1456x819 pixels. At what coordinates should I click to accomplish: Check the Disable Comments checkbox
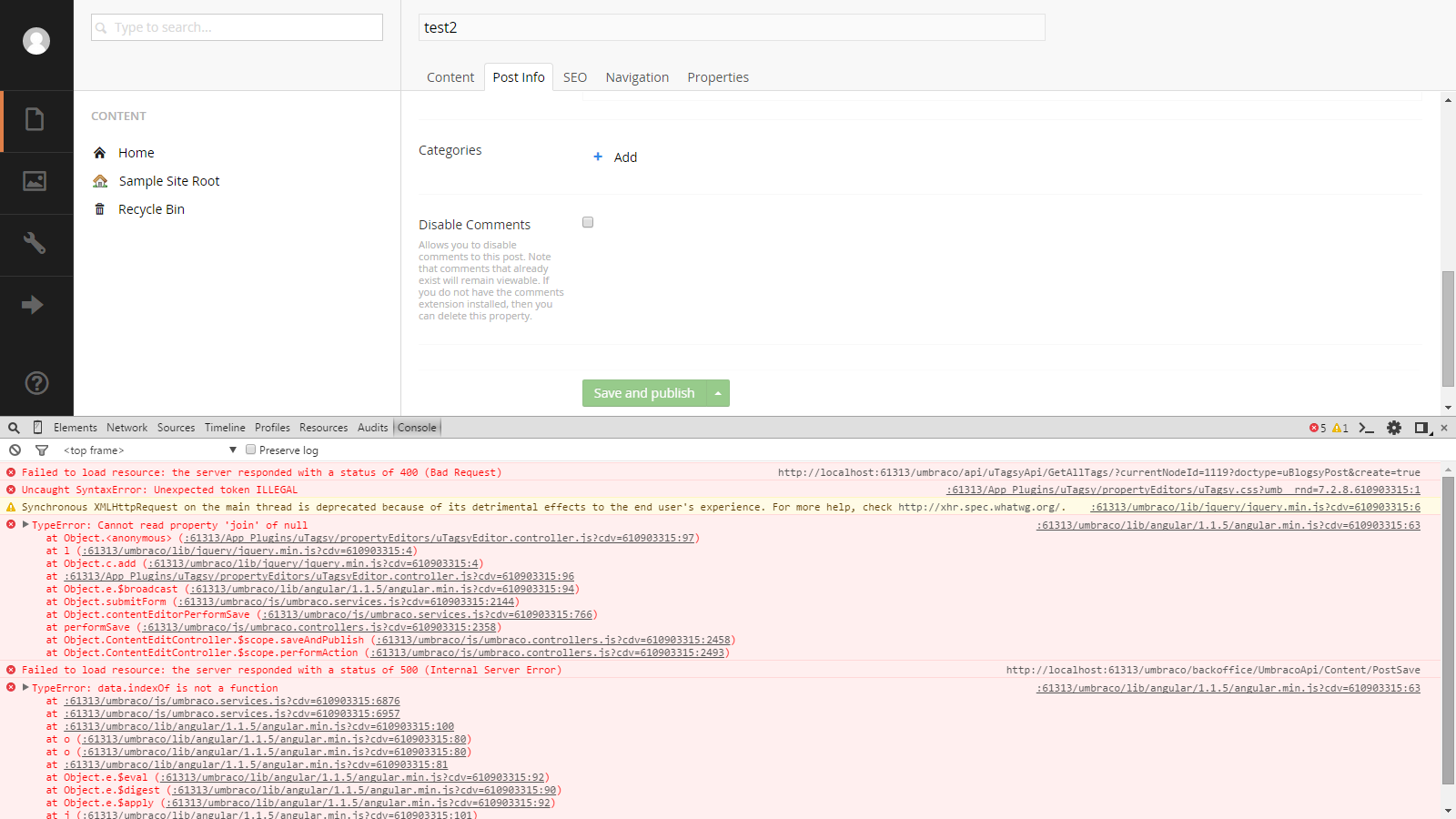588,222
